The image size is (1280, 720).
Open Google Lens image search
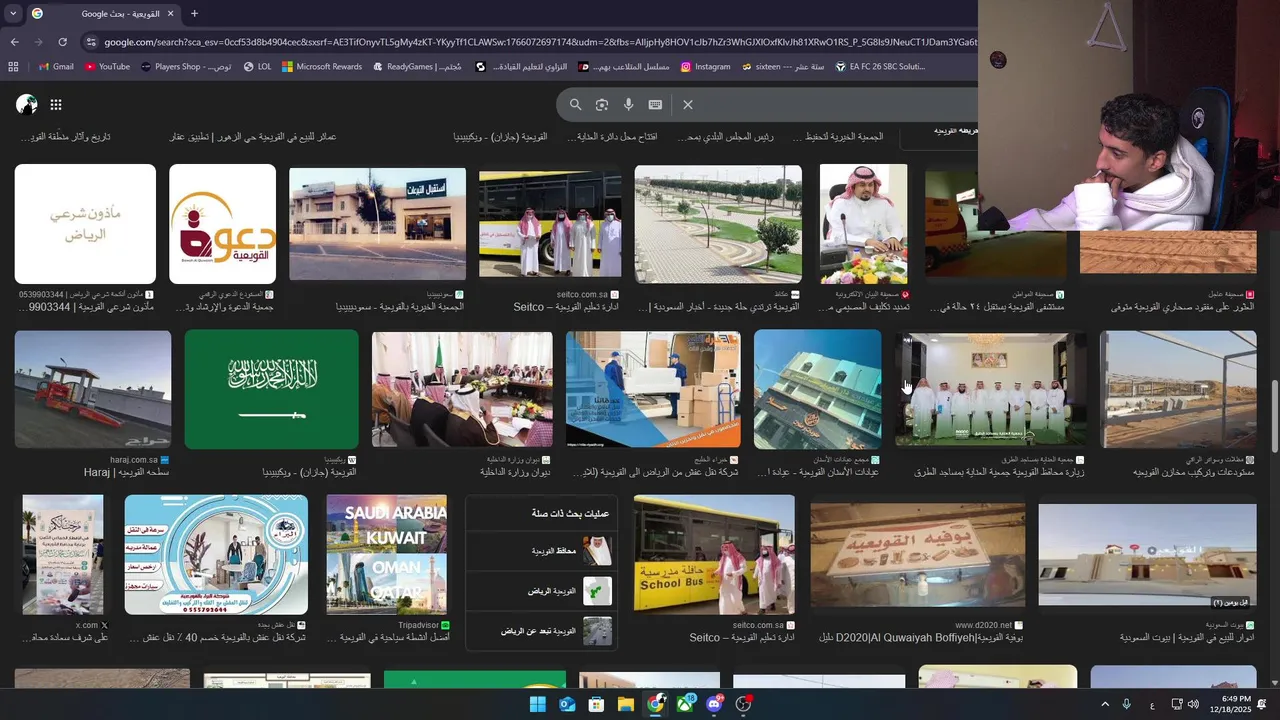[x=602, y=104]
